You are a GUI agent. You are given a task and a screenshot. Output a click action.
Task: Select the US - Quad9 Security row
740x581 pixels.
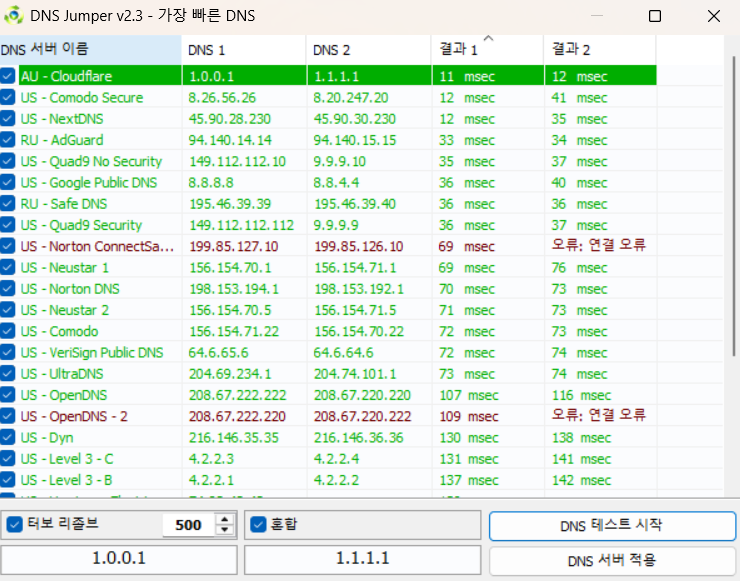[328, 225]
